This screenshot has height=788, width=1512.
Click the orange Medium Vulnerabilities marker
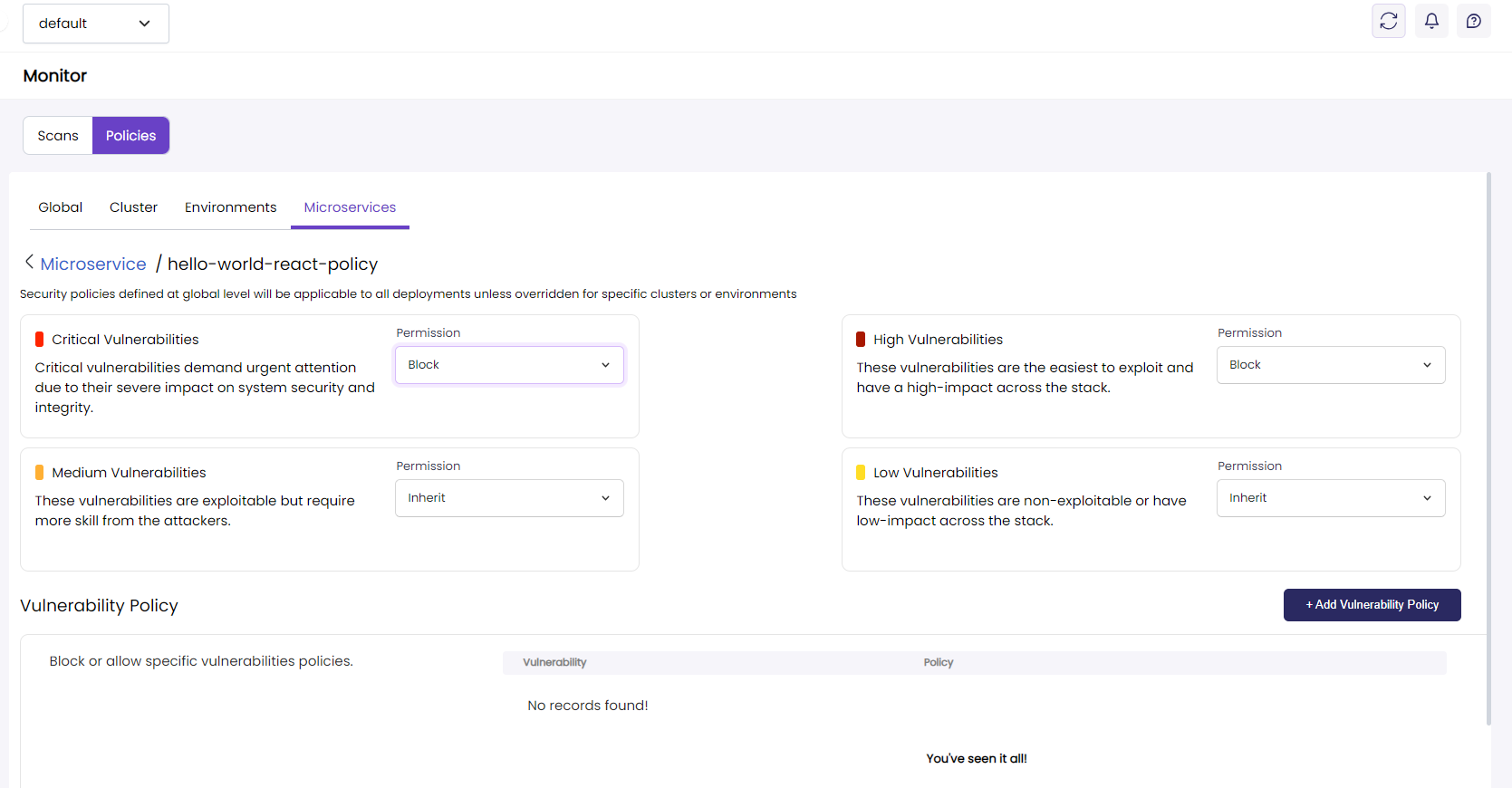[40, 473]
